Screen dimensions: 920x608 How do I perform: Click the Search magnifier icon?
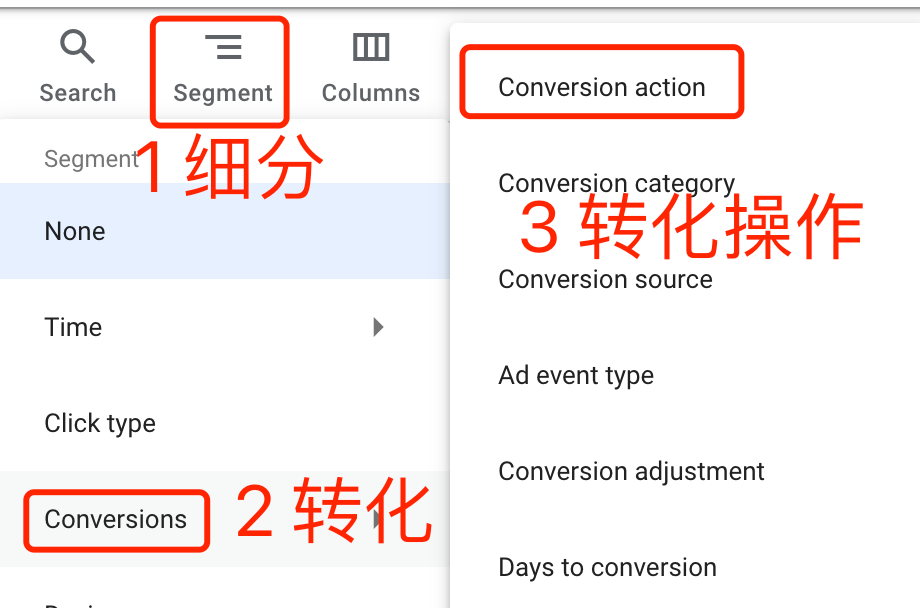77,46
